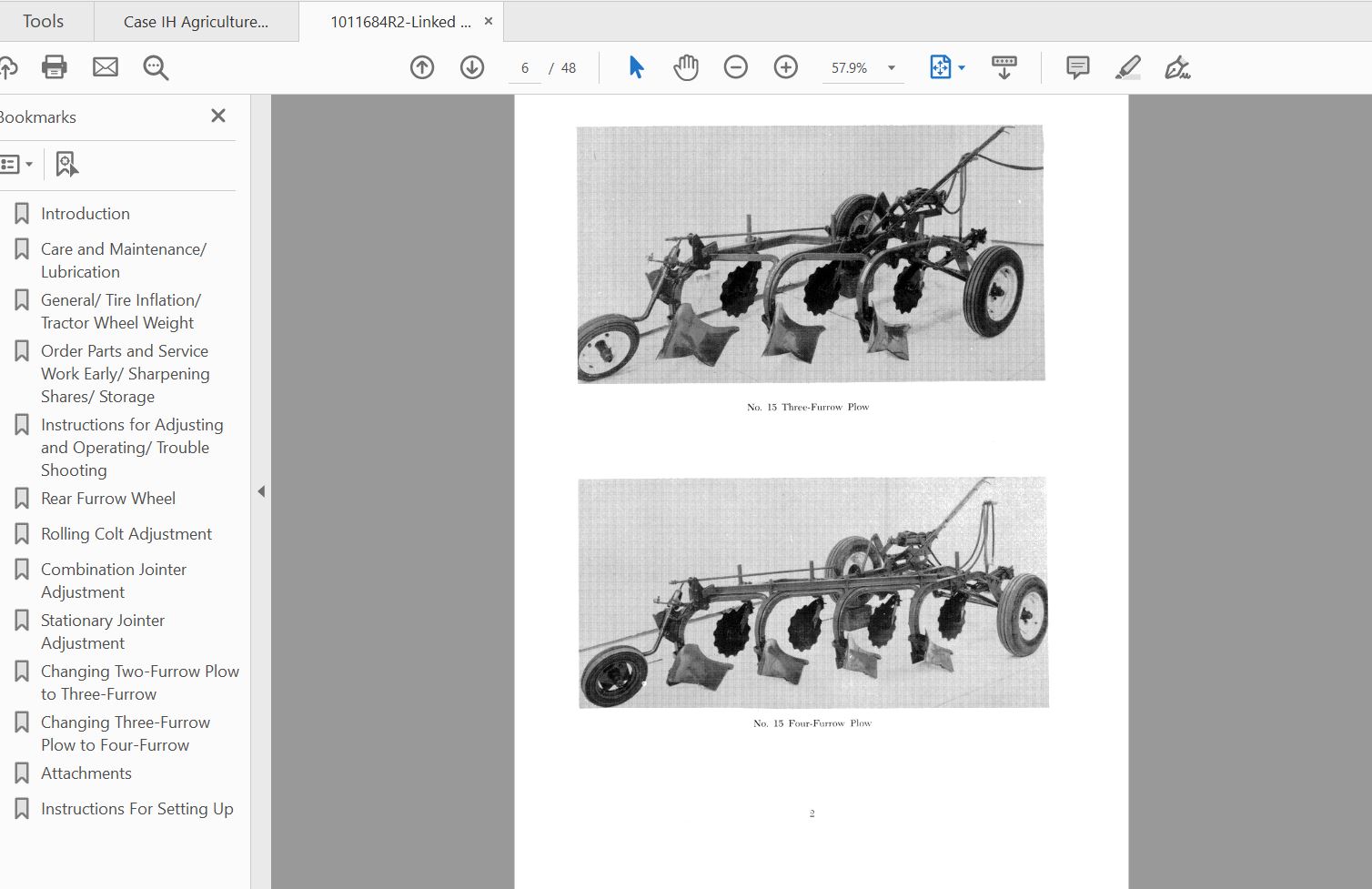Screen dimensions: 1372x889
Task: Select the Highlight text pen tool
Action: pos(1127,67)
